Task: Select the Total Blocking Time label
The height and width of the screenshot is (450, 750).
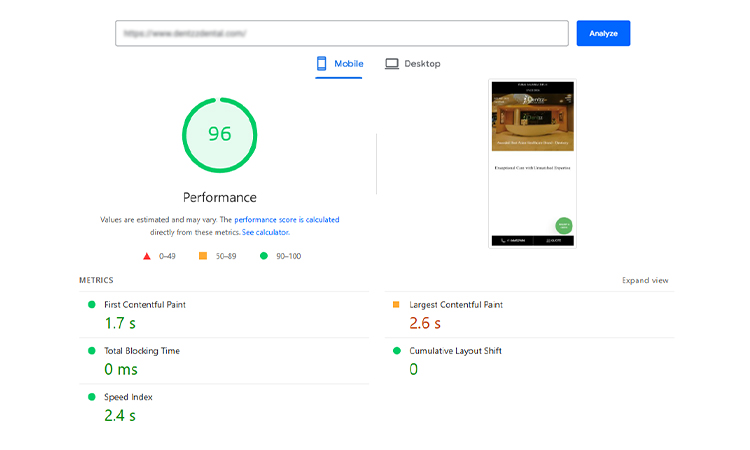Action: (x=142, y=351)
